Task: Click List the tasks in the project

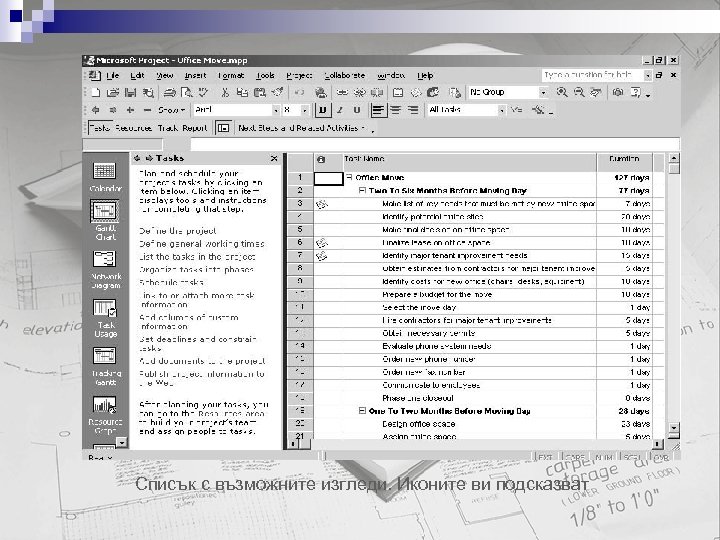Action: click(197, 257)
